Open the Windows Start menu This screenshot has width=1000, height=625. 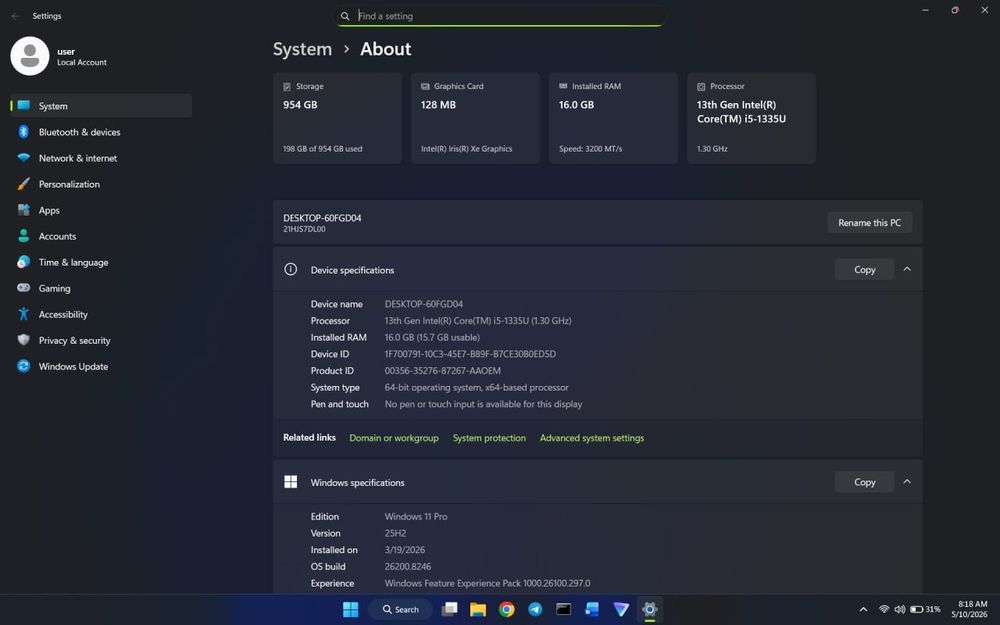coord(350,610)
